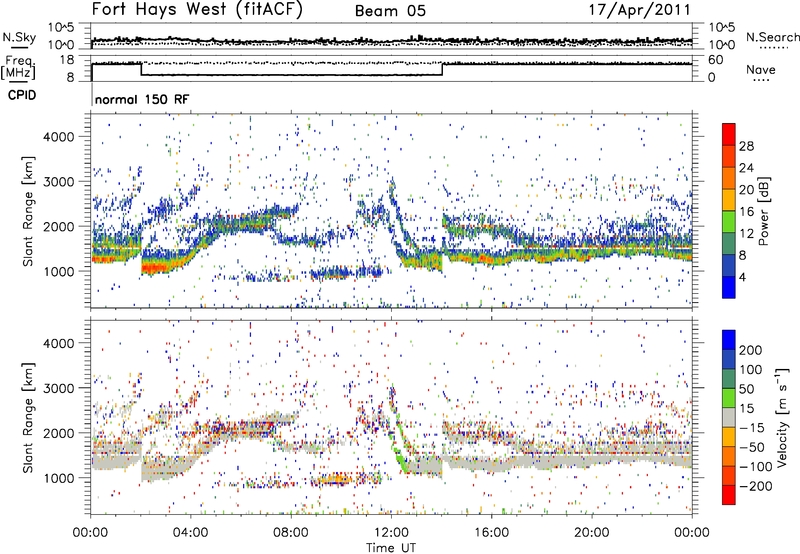Click the '12:00' time tick label

point(391,533)
